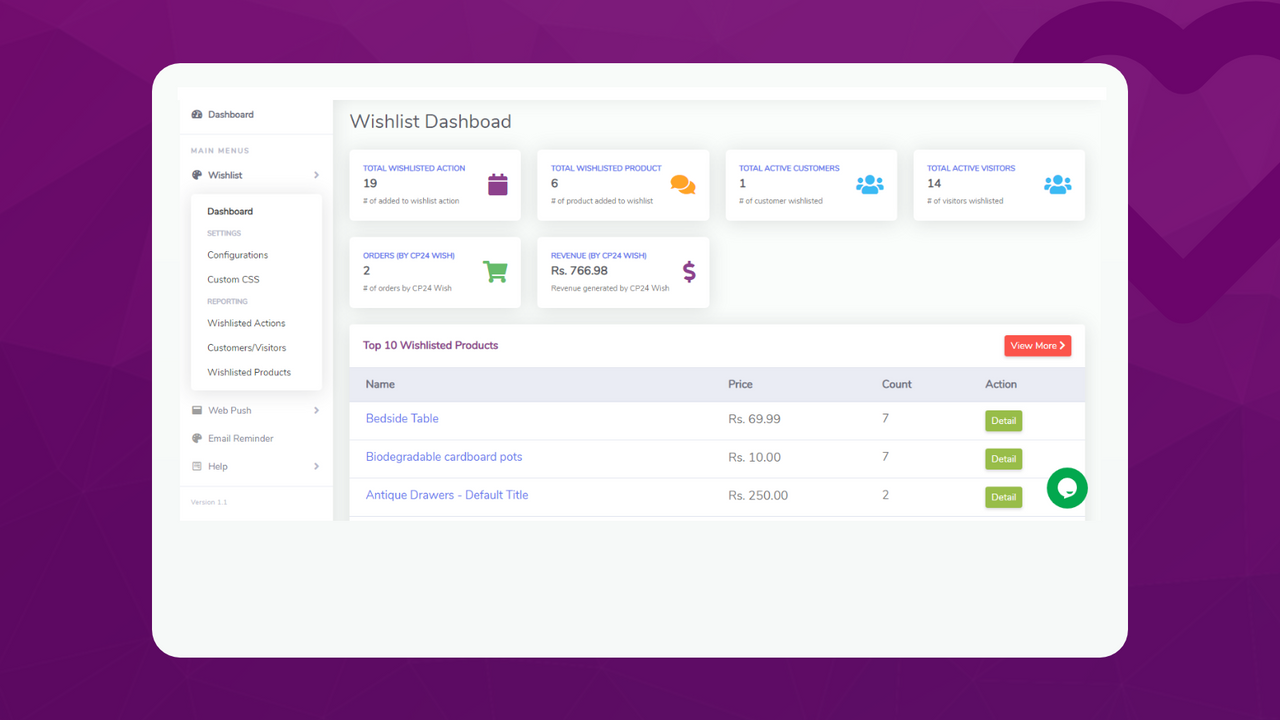Click the Action column header
The height and width of the screenshot is (720, 1280).
point(1001,384)
